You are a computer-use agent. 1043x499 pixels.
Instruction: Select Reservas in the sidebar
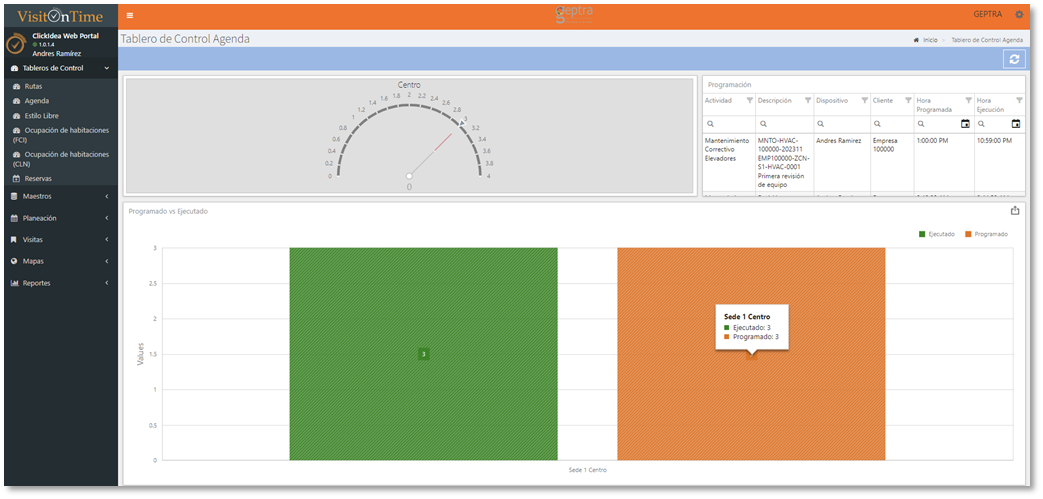pos(38,178)
